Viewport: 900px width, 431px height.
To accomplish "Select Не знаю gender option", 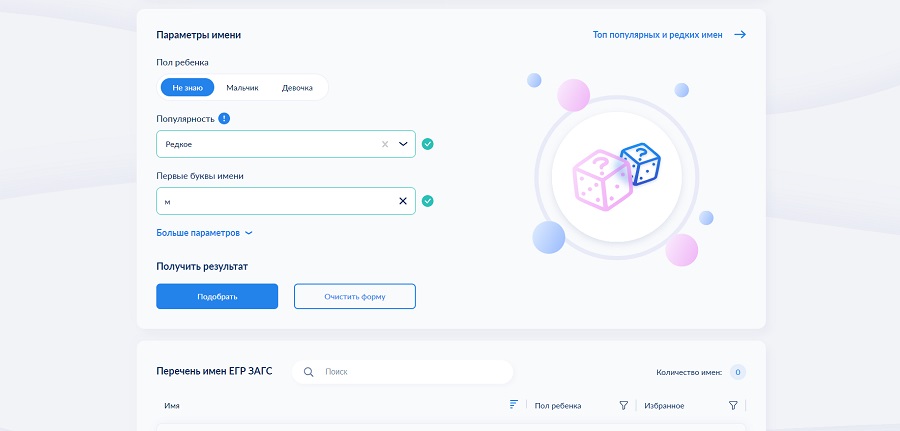I will [x=187, y=87].
